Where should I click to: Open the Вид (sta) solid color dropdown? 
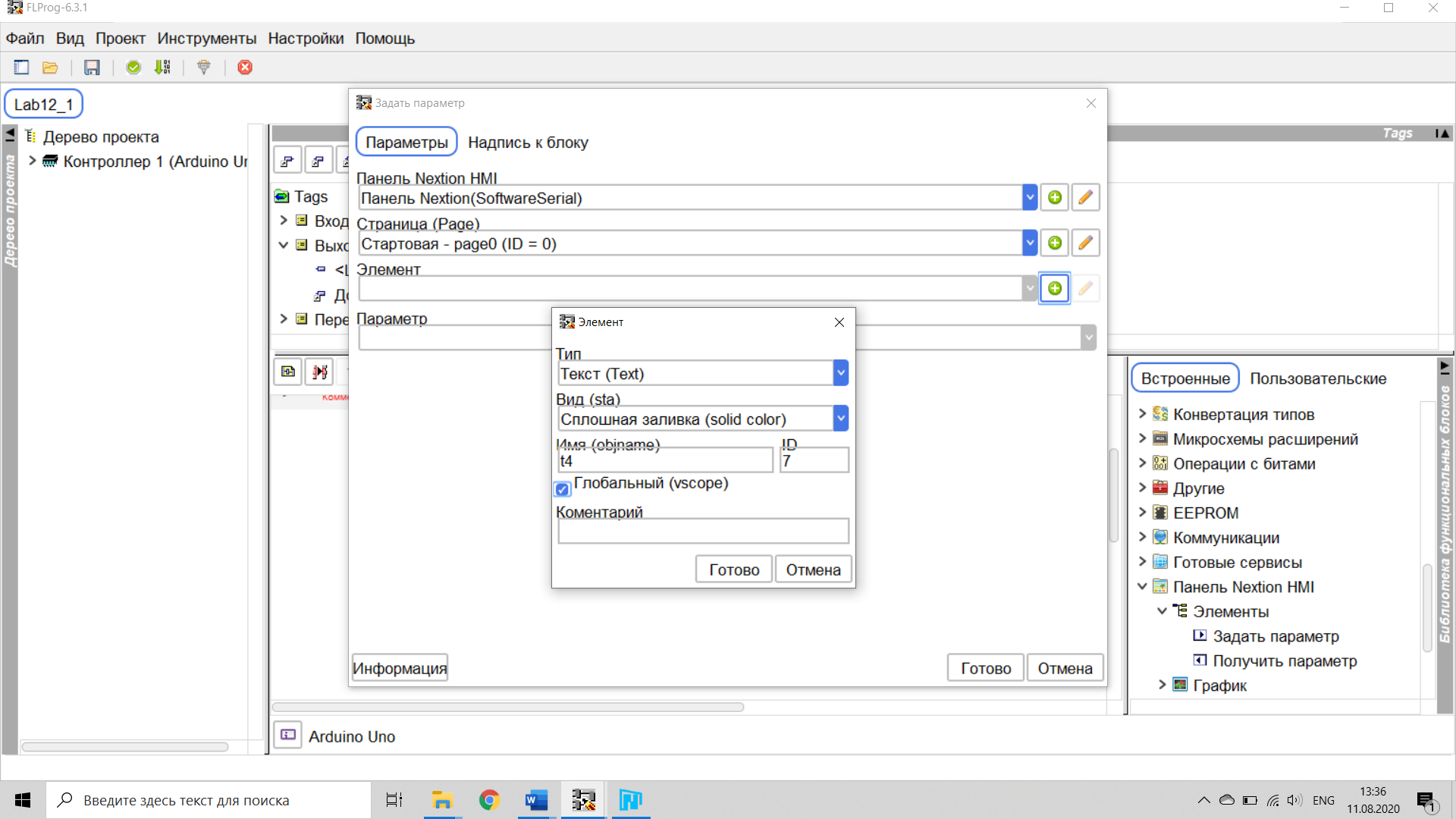coord(840,419)
